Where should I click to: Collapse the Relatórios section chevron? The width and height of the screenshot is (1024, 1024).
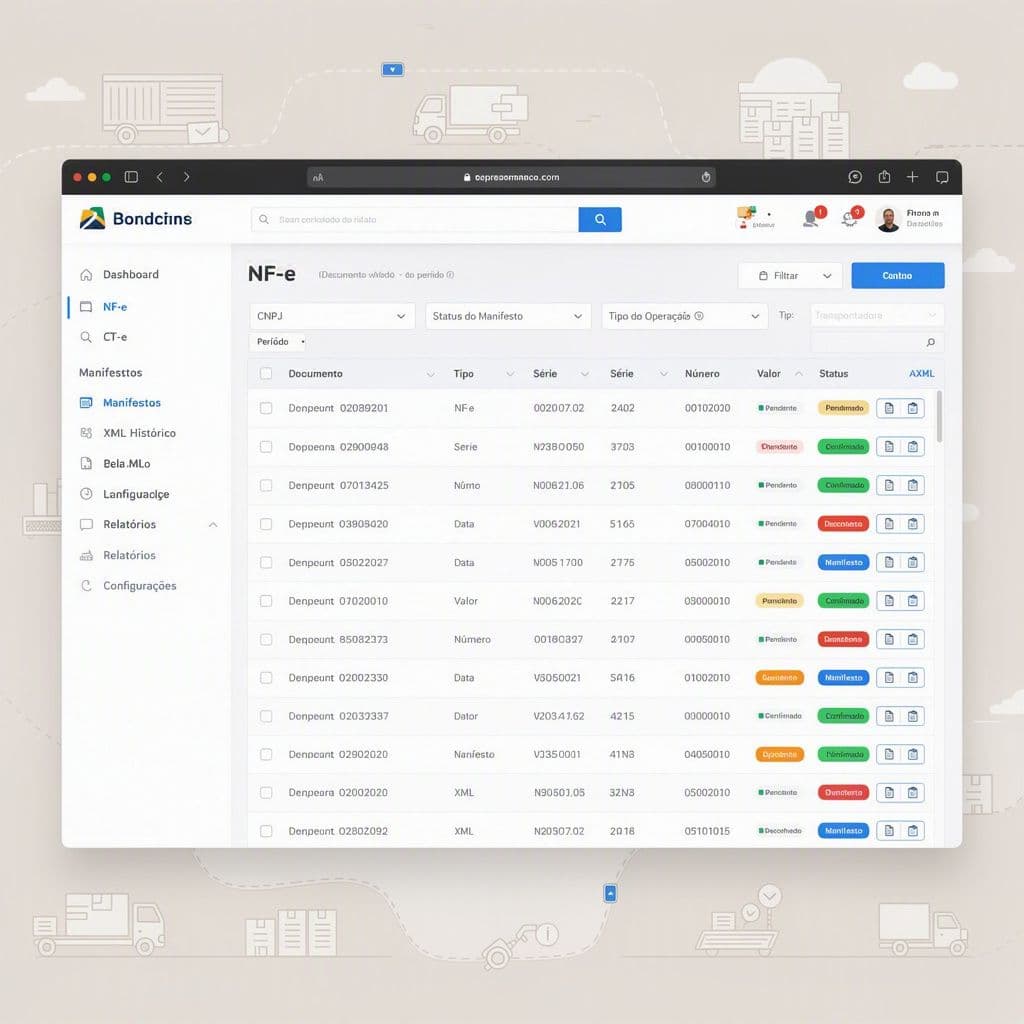(x=213, y=524)
